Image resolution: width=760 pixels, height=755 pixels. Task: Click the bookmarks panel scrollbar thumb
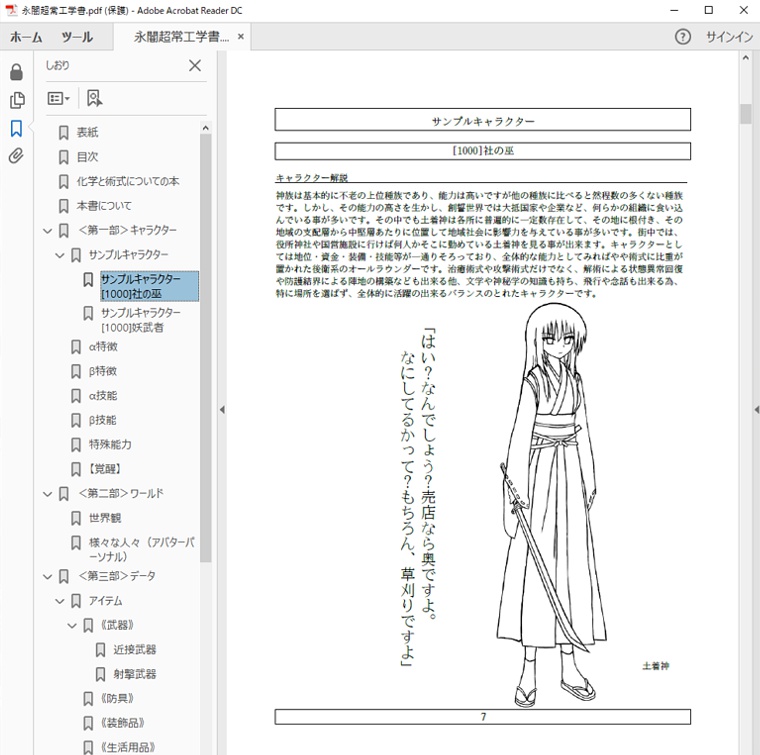click(x=206, y=348)
